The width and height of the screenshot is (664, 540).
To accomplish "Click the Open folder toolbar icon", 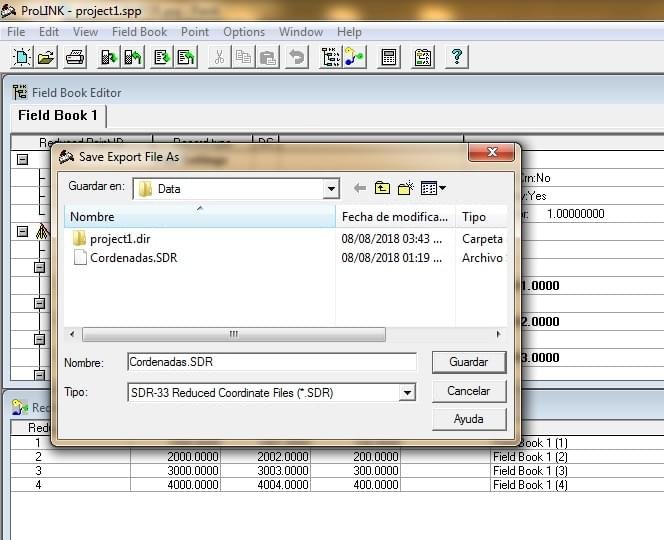I will (x=46, y=57).
